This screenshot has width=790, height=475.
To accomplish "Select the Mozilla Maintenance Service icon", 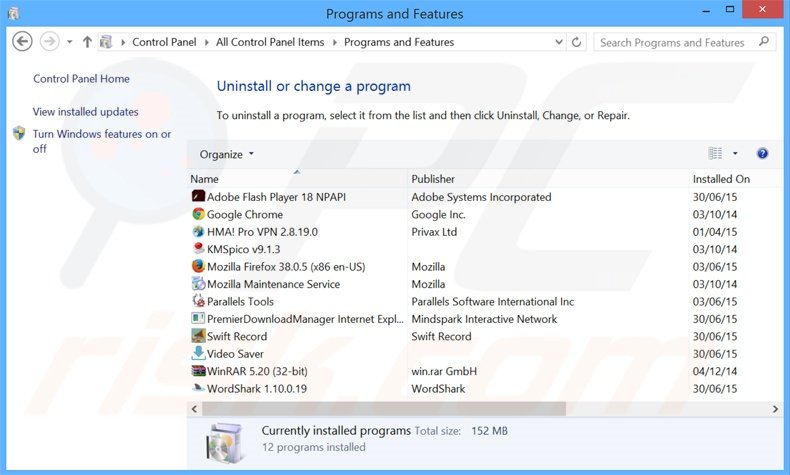I will (x=199, y=284).
